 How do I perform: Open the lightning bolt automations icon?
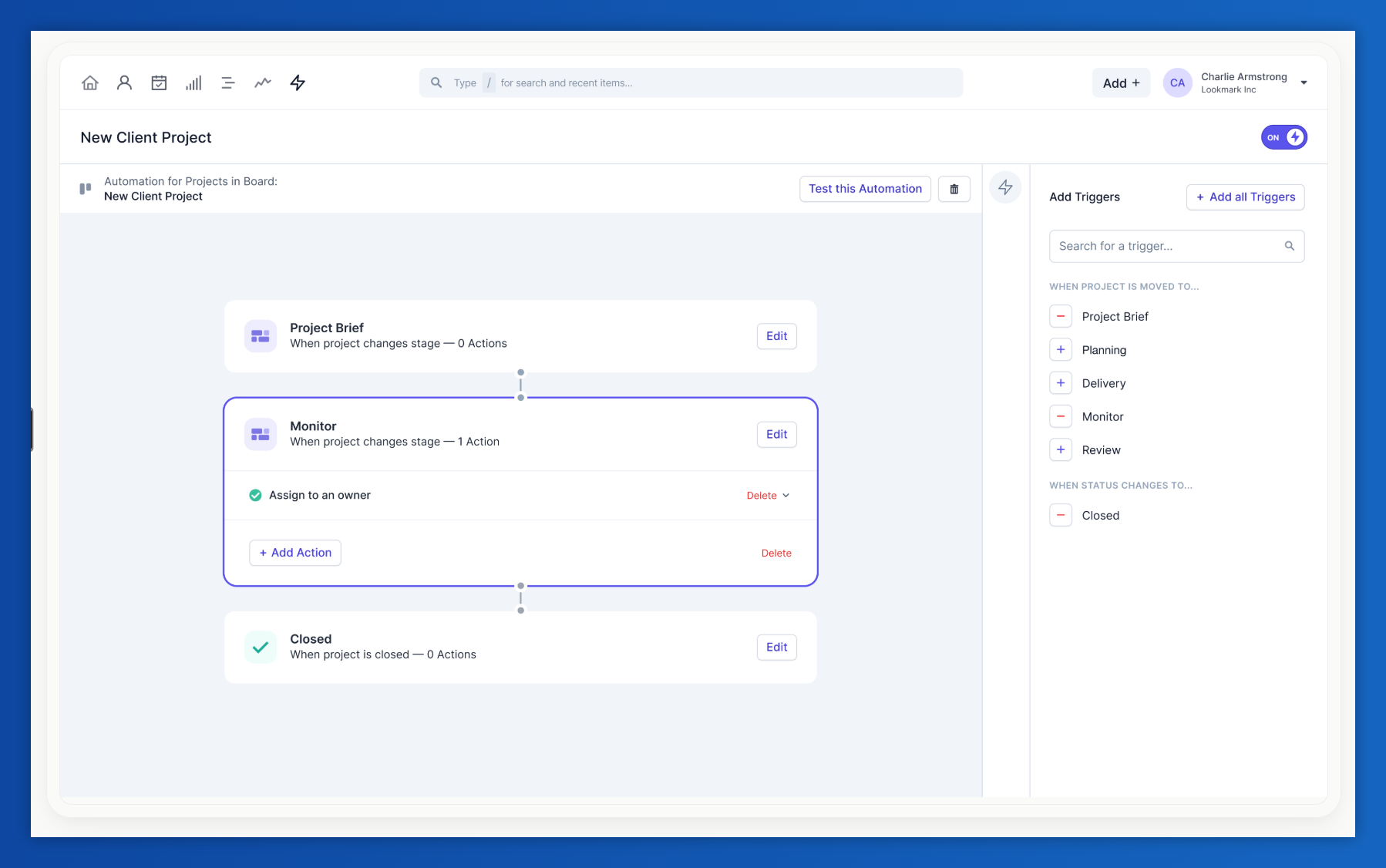298,82
